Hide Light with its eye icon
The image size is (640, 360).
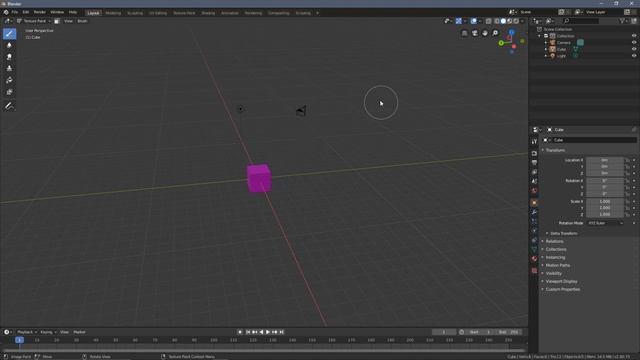634,56
